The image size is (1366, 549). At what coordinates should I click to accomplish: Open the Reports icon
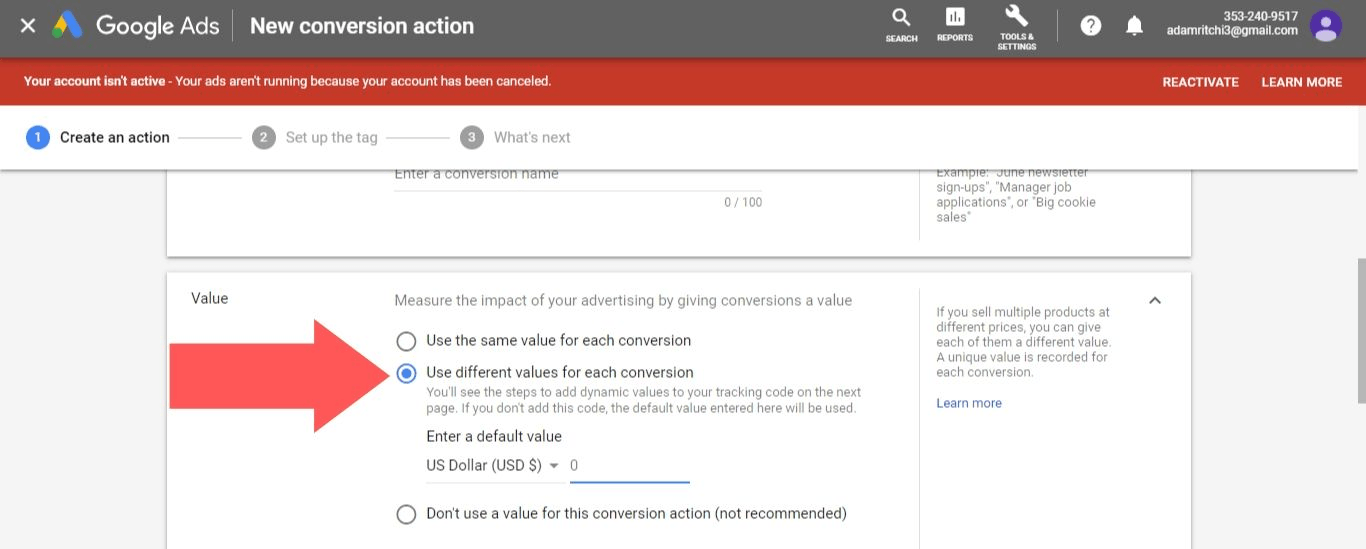pos(955,24)
